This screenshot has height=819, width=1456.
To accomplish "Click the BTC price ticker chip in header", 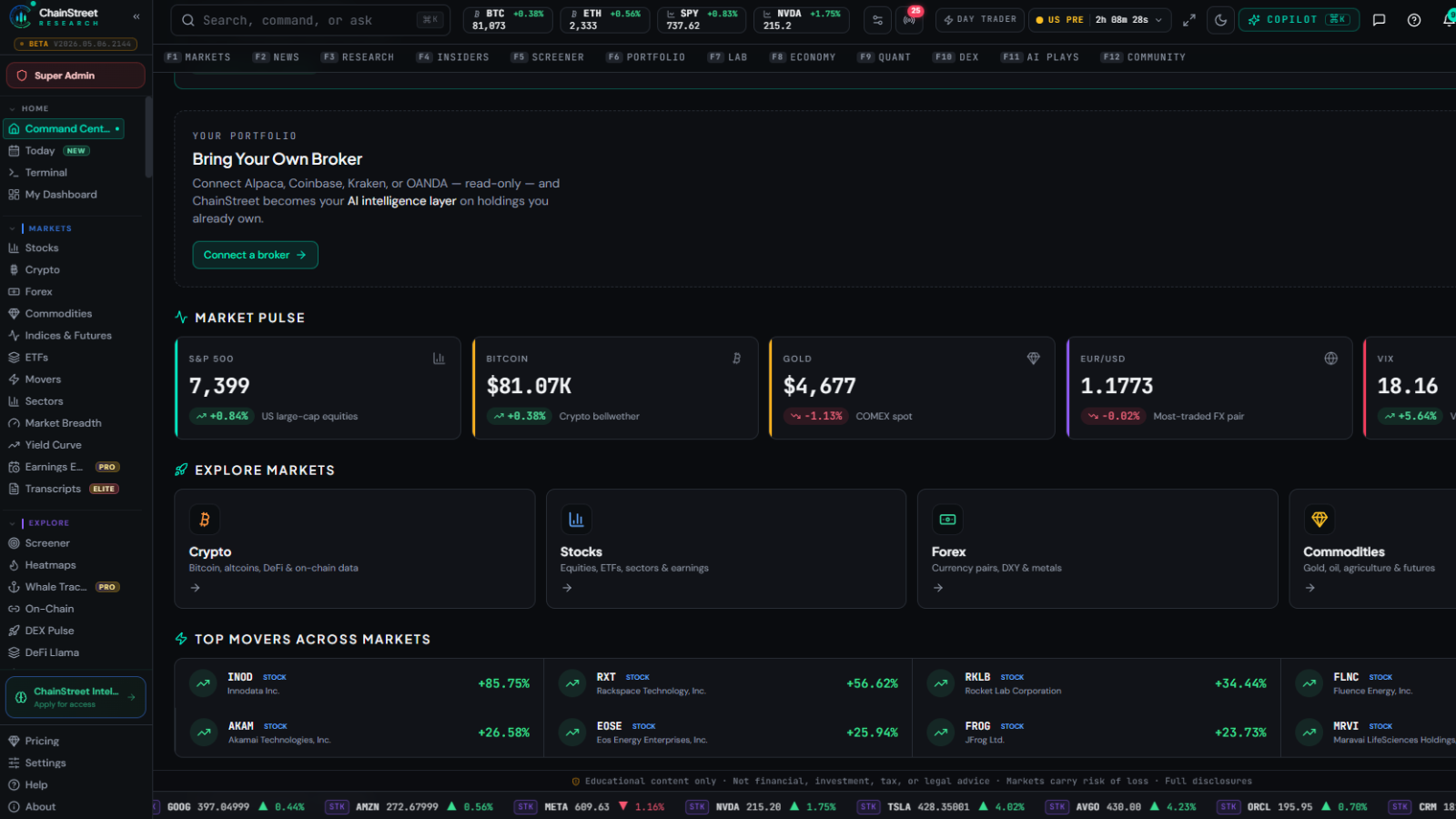I will click(508, 20).
